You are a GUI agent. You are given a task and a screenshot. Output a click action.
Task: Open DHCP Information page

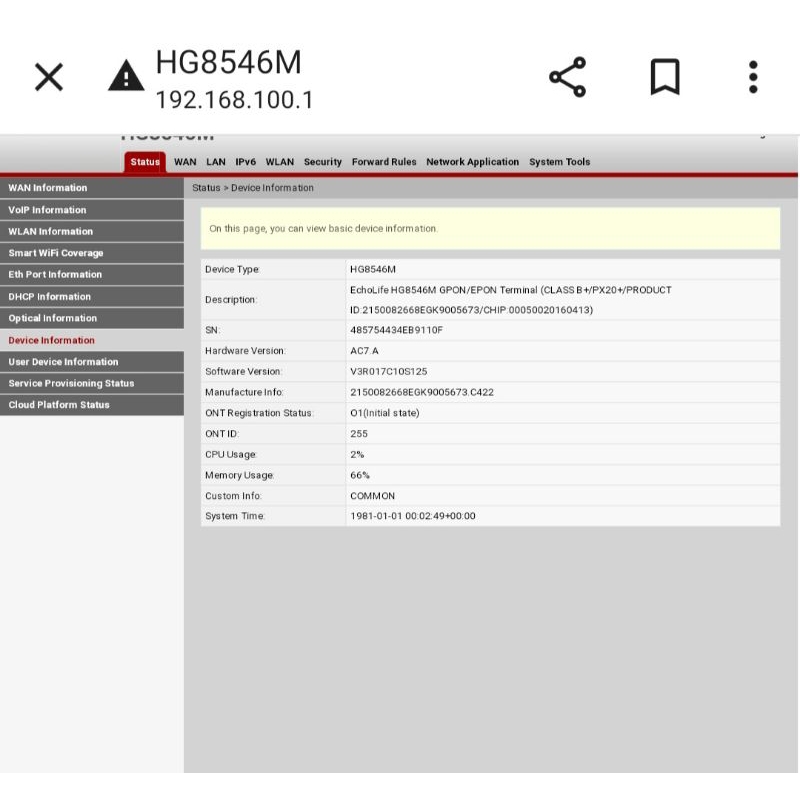pyautogui.click(x=92, y=296)
